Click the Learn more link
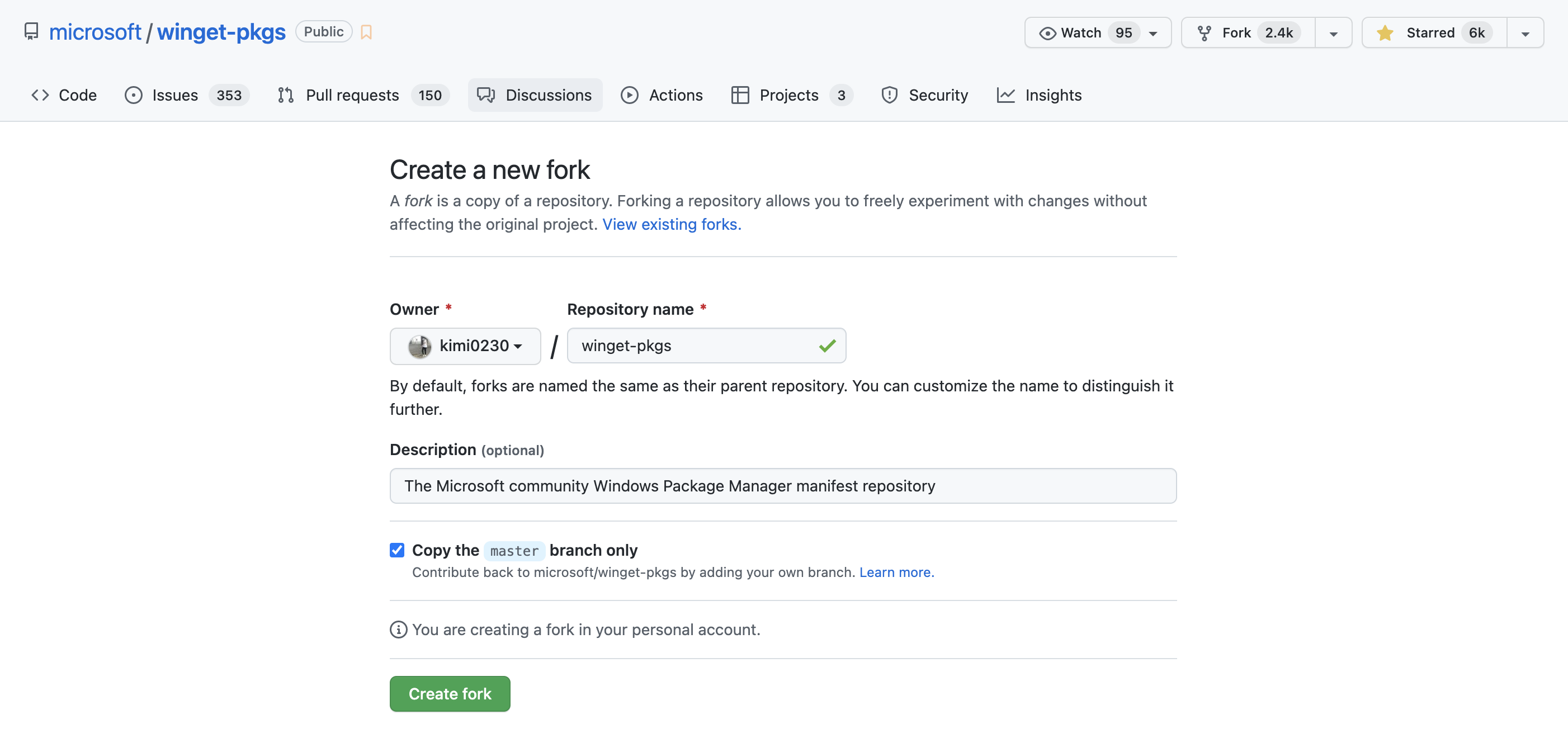Screen dimensions: 1568x738 click(896, 572)
